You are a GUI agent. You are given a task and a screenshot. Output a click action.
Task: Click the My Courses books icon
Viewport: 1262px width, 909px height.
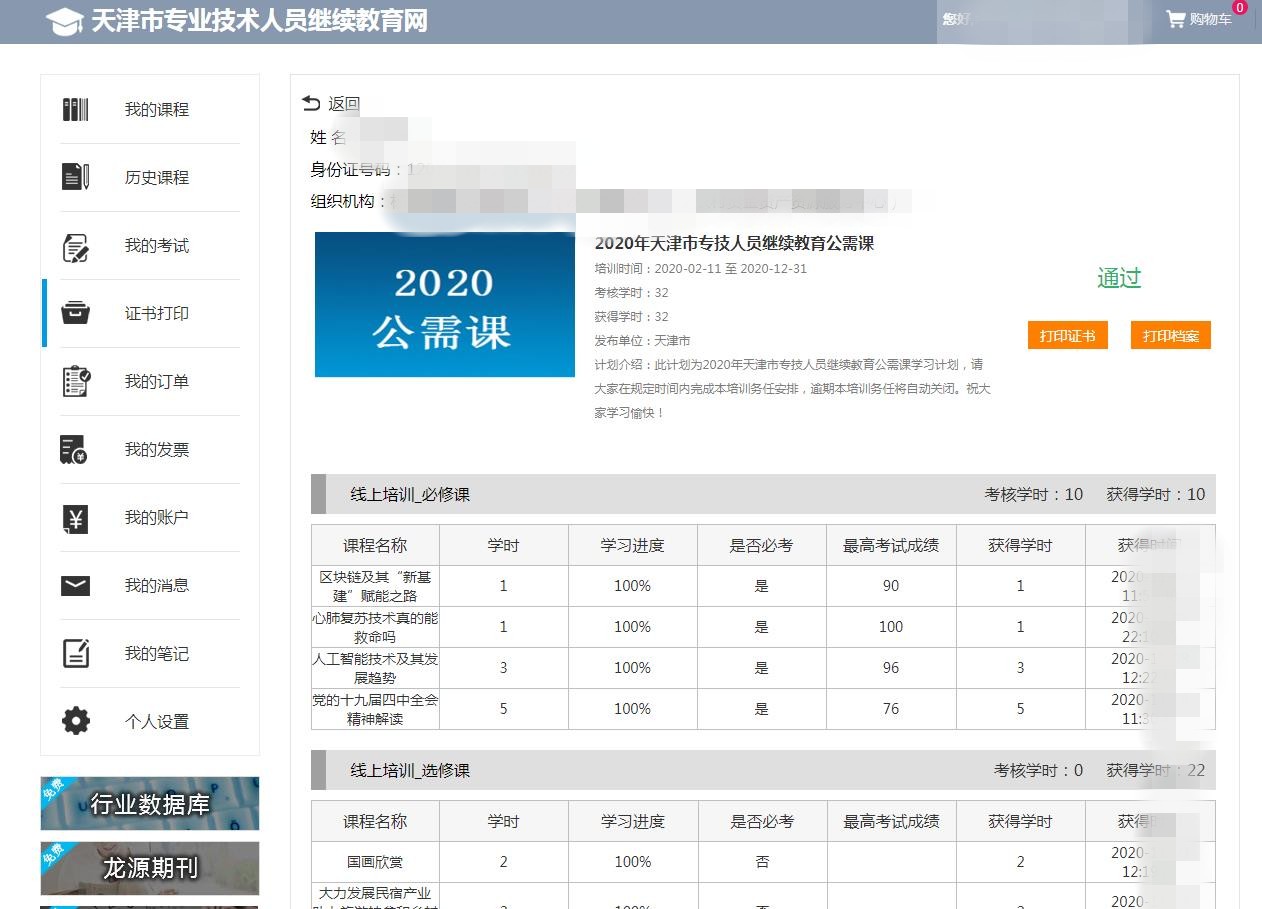click(x=76, y=110)
